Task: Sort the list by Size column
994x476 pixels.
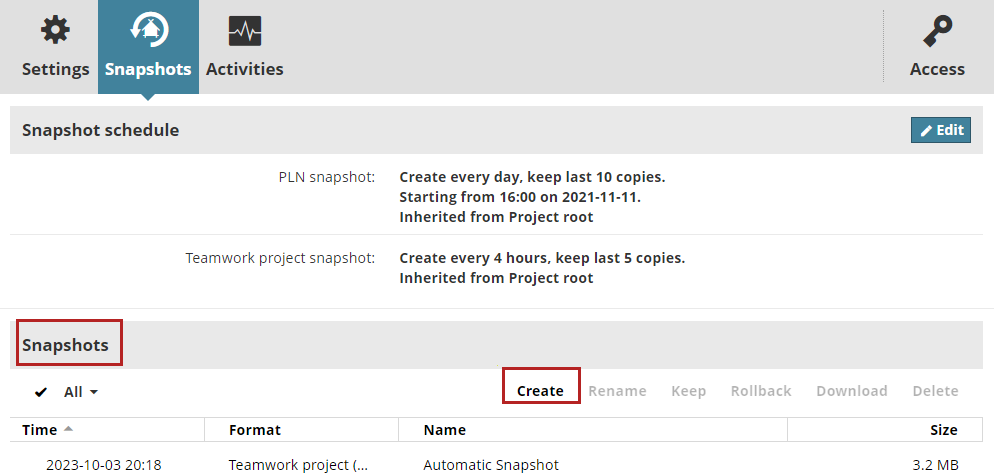Action: [x=942, y=430]
